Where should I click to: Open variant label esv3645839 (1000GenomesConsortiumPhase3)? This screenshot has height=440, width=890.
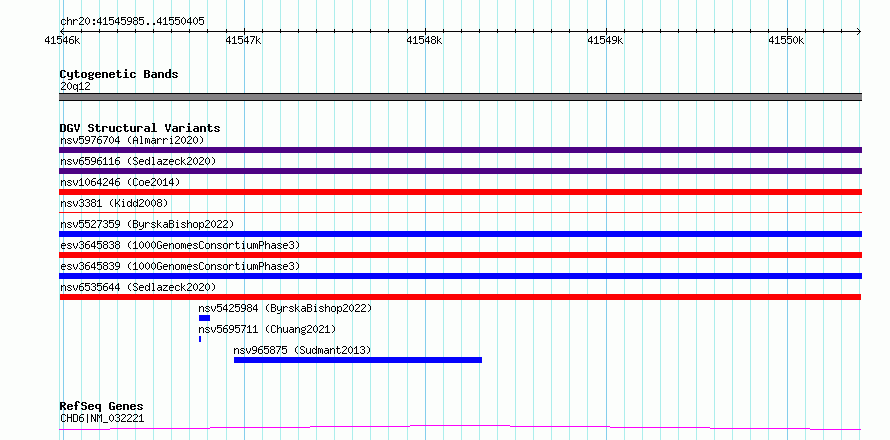[180, 266]
